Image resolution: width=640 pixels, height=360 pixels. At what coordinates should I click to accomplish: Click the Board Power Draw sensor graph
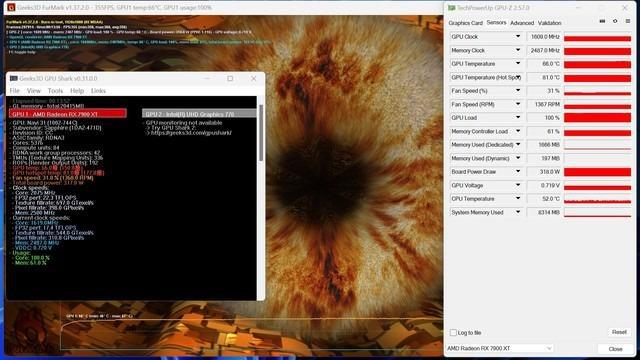[x=598, y=172]
